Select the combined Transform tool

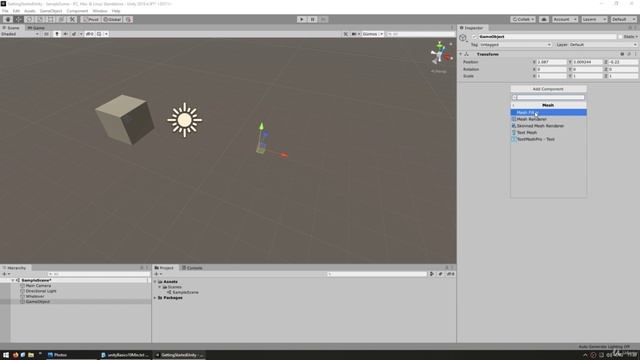click(x=61, y=19)
